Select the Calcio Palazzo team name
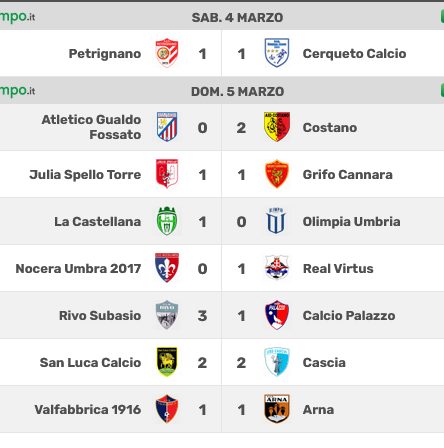Screen dimensions: 444x448 coord(349,315)
